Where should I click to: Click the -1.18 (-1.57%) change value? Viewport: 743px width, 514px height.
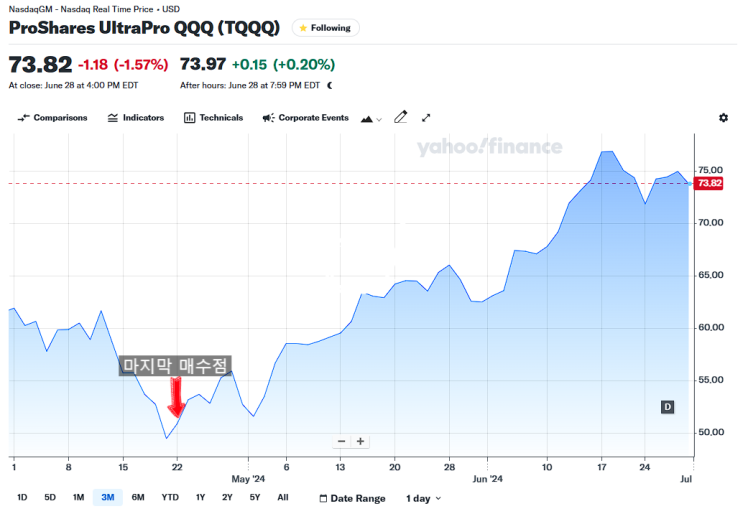[x=123, y=64]
